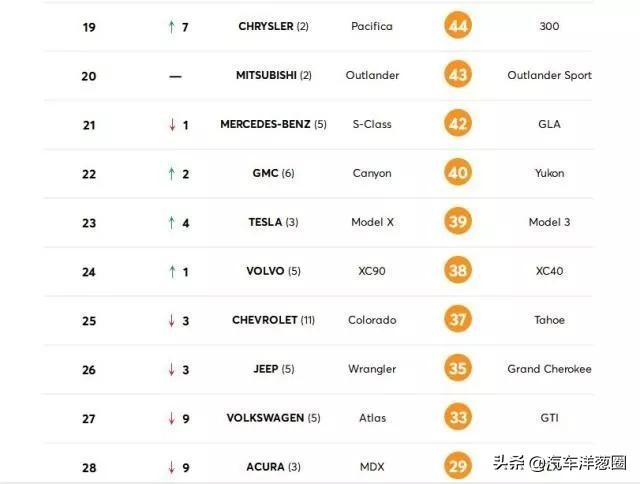Click the red down arrow beside Volkswagen

click(x=172, y=418)
